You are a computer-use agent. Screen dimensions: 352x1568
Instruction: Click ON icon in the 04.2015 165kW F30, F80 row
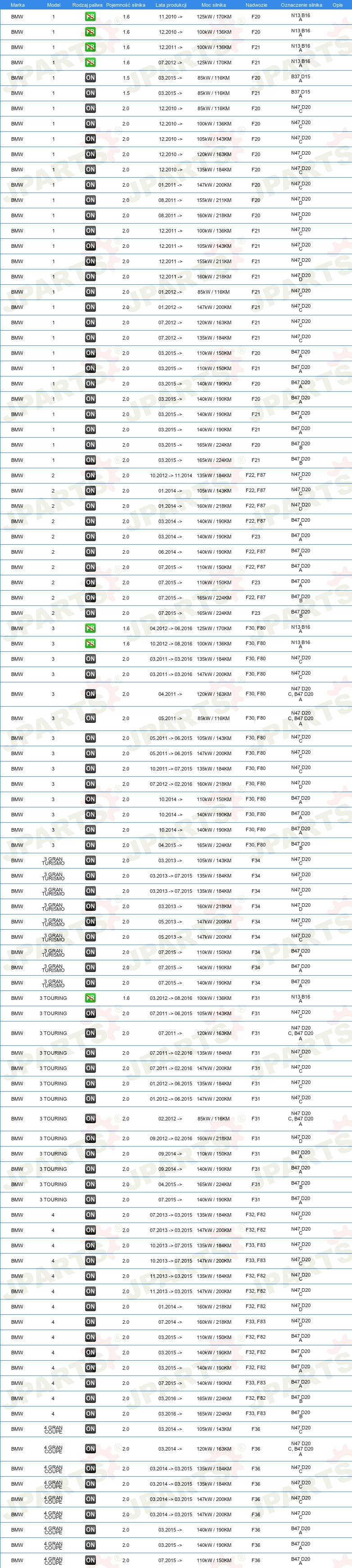pos(90,846)
